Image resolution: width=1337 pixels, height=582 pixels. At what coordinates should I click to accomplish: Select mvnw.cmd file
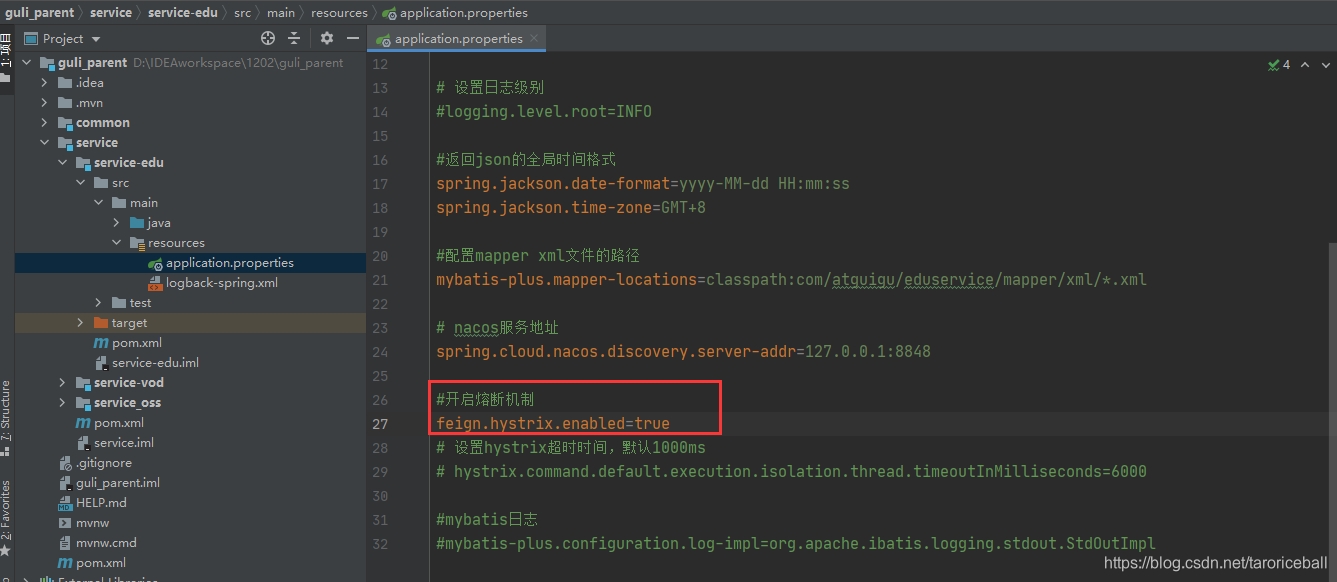pyautogui.click(x=106, y=542)
